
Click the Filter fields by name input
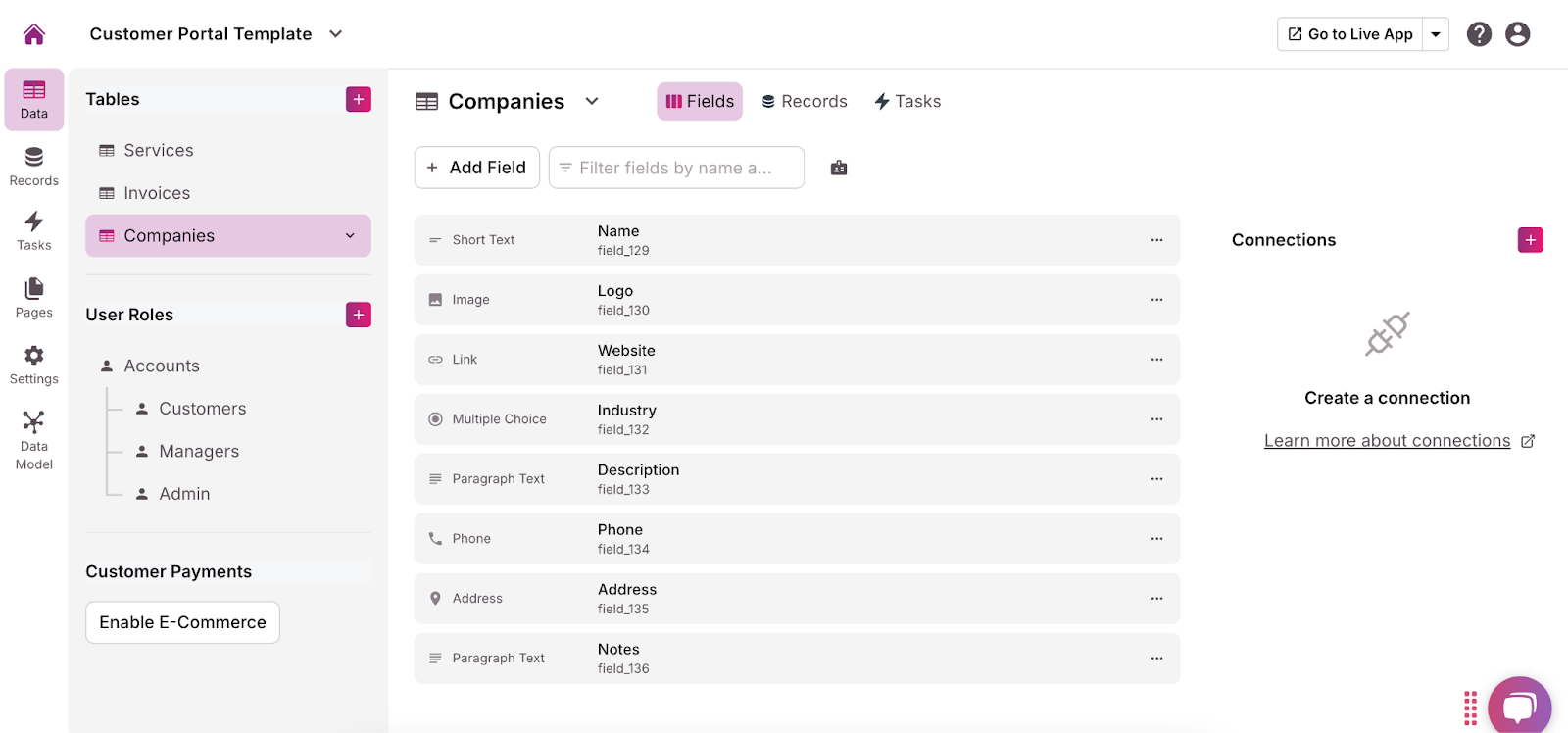pos(676,168)
